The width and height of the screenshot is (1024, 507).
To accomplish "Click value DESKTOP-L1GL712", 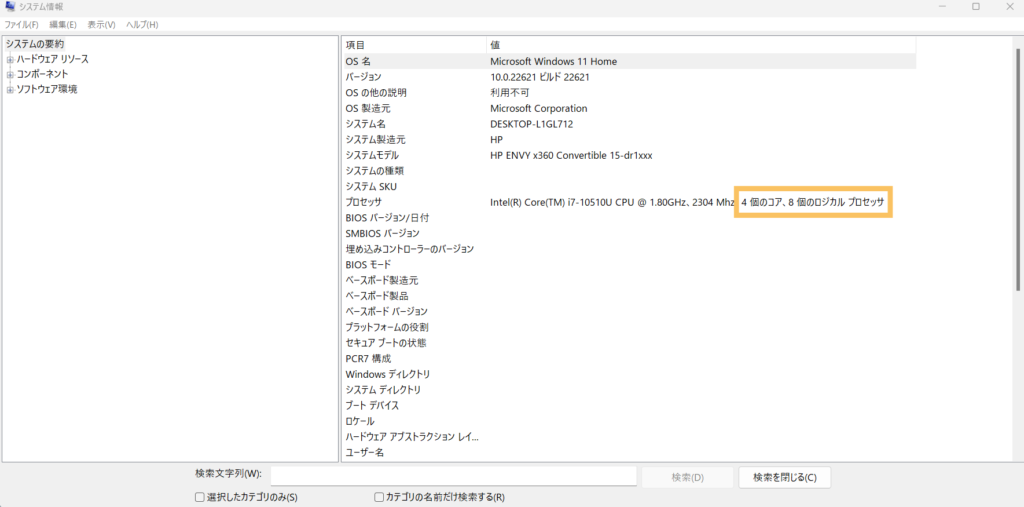I will click(x=531, y=124).
